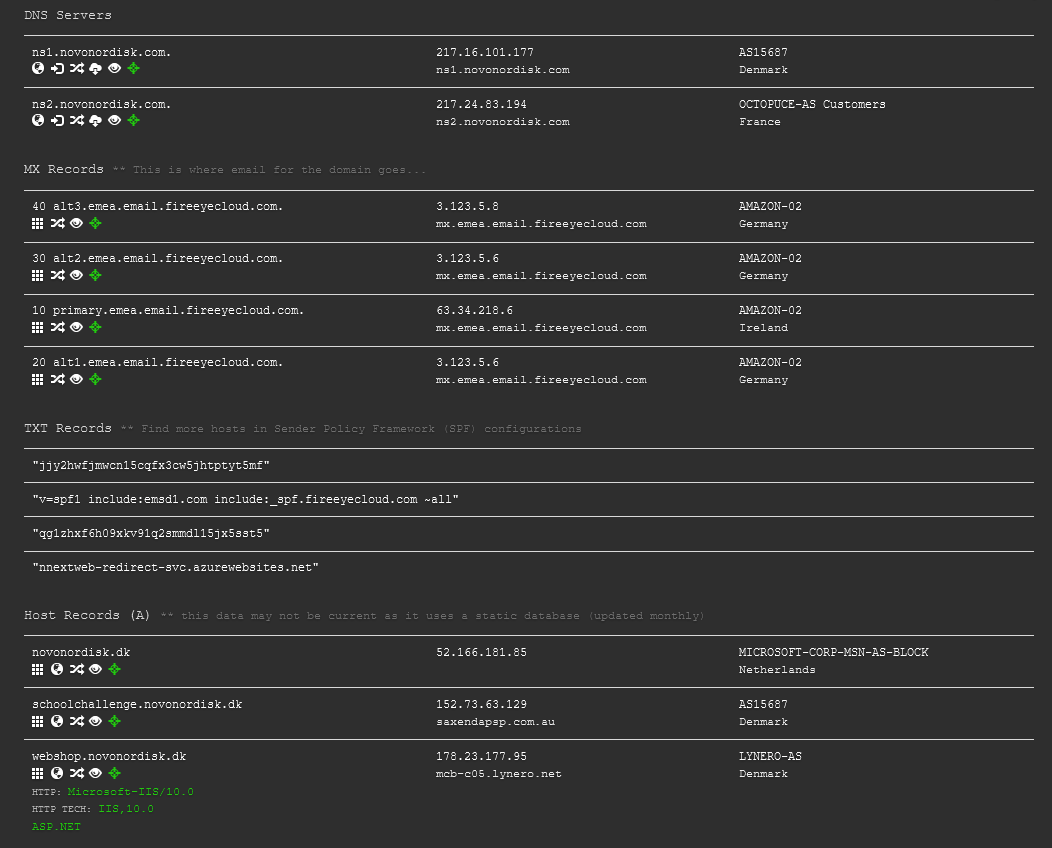Open the globe icon for webshop.novonordisk.dk
This screenshot has height=848, width=1052.
56,773
